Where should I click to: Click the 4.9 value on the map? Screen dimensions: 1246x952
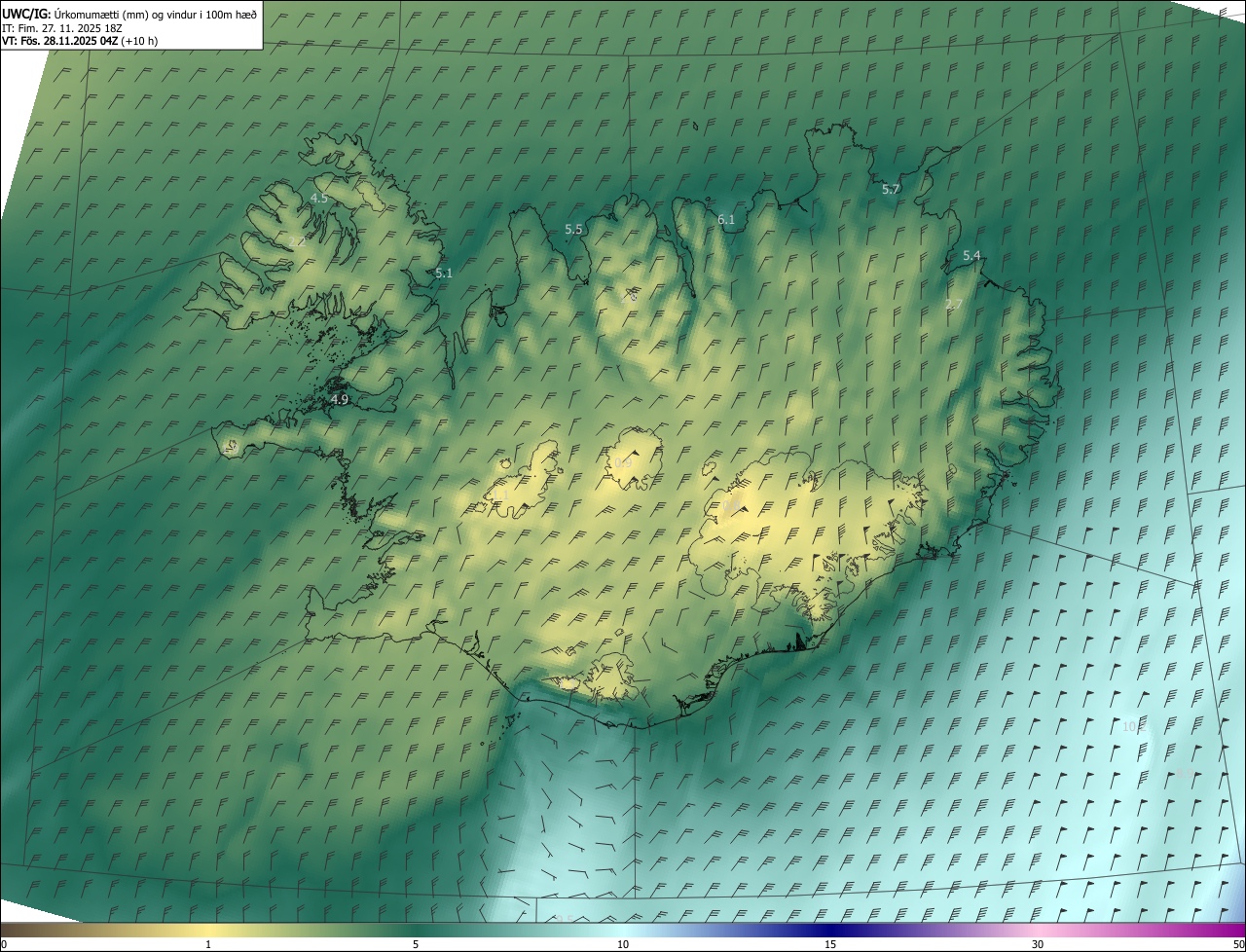point(339,400)
